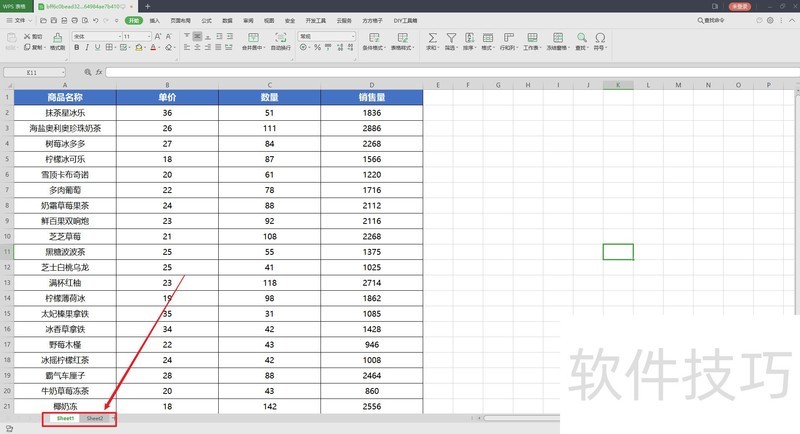Switch to the 插入 Insert tab
Image resolution: width=800 pixels, height=434 pixels.
tap(155, 20)
